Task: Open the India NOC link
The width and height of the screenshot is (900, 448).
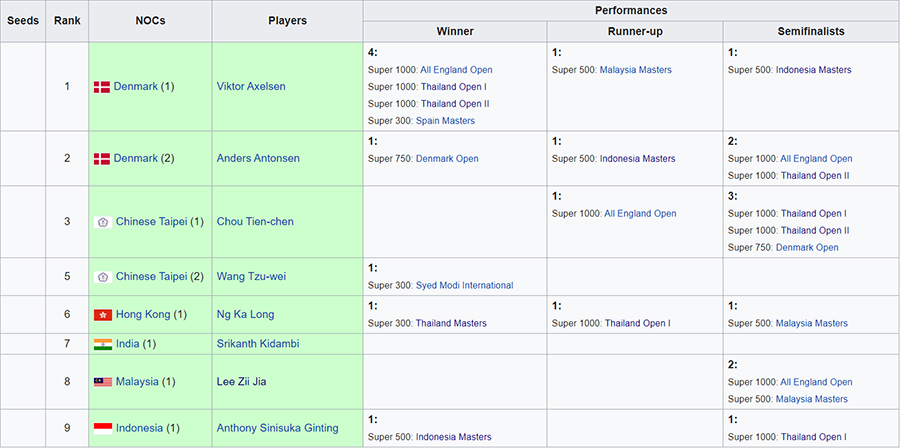Action: tap(127, 344)
